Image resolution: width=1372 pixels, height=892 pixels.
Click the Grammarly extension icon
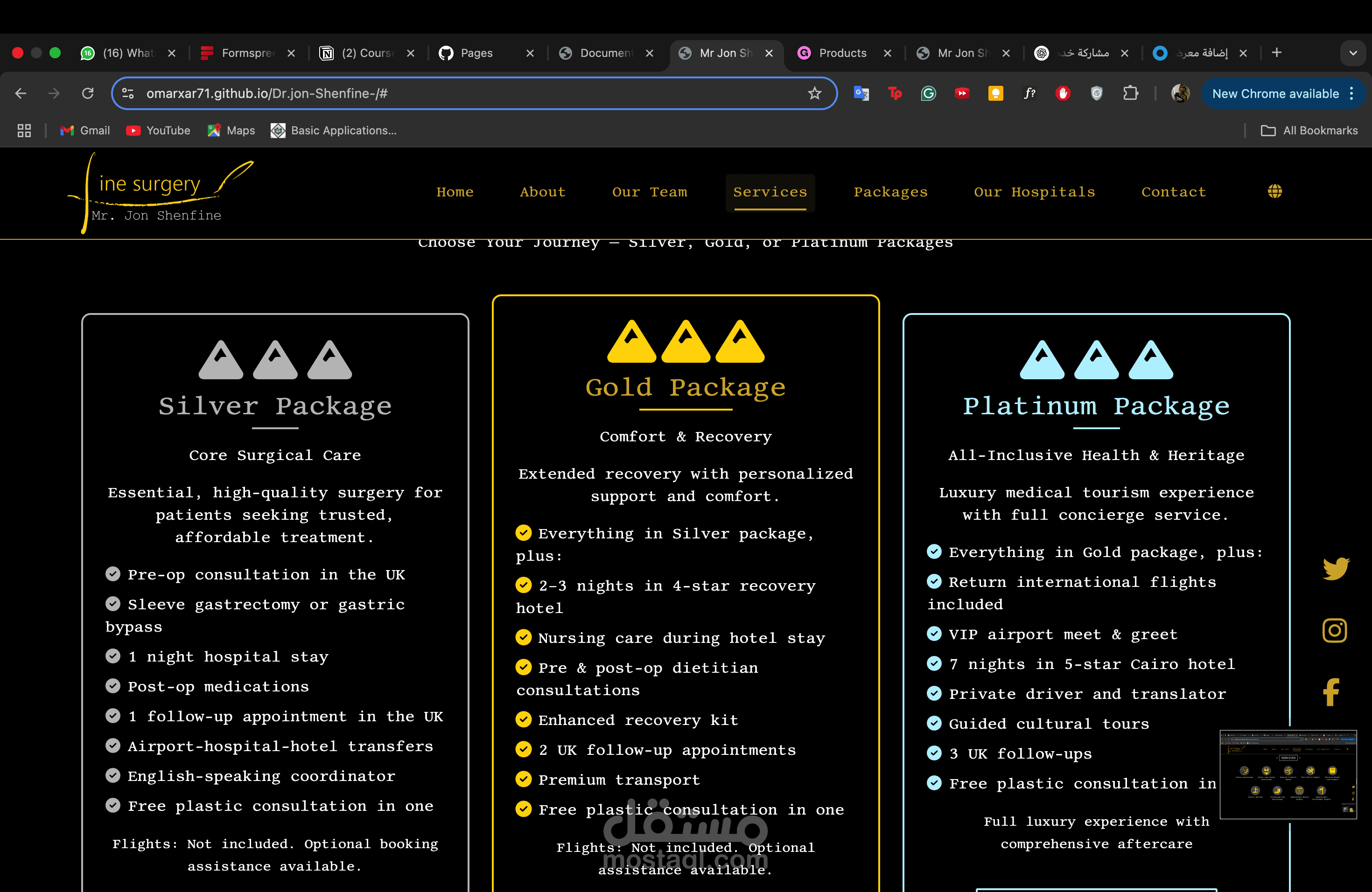(928, 93)
